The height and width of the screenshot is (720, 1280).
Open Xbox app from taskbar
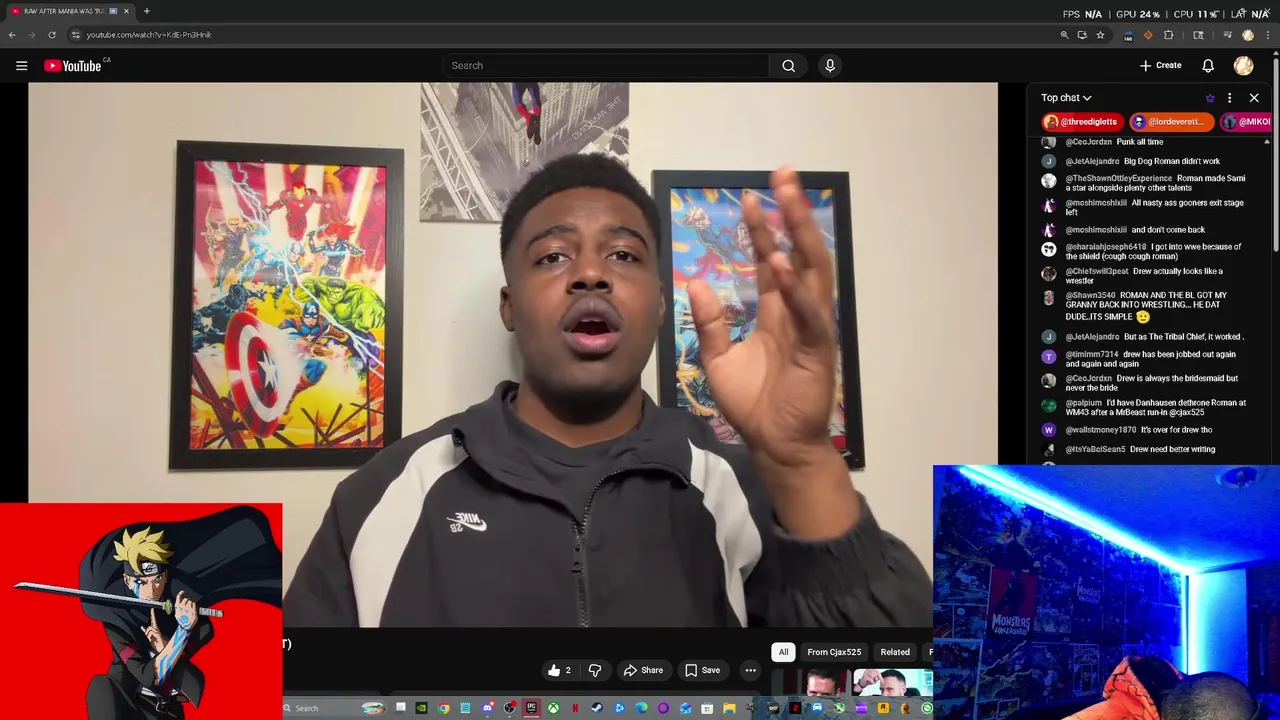coord(553,708)
